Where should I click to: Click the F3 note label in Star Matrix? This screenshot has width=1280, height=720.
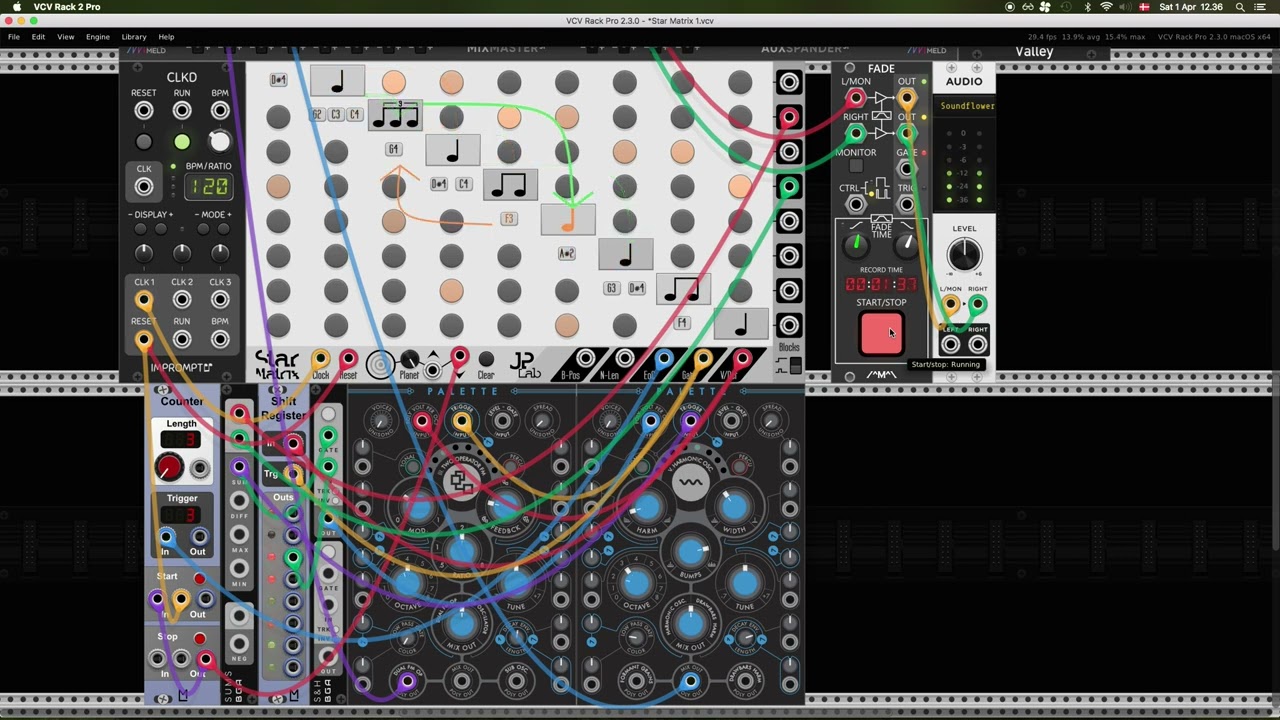(x=509, y=219)
